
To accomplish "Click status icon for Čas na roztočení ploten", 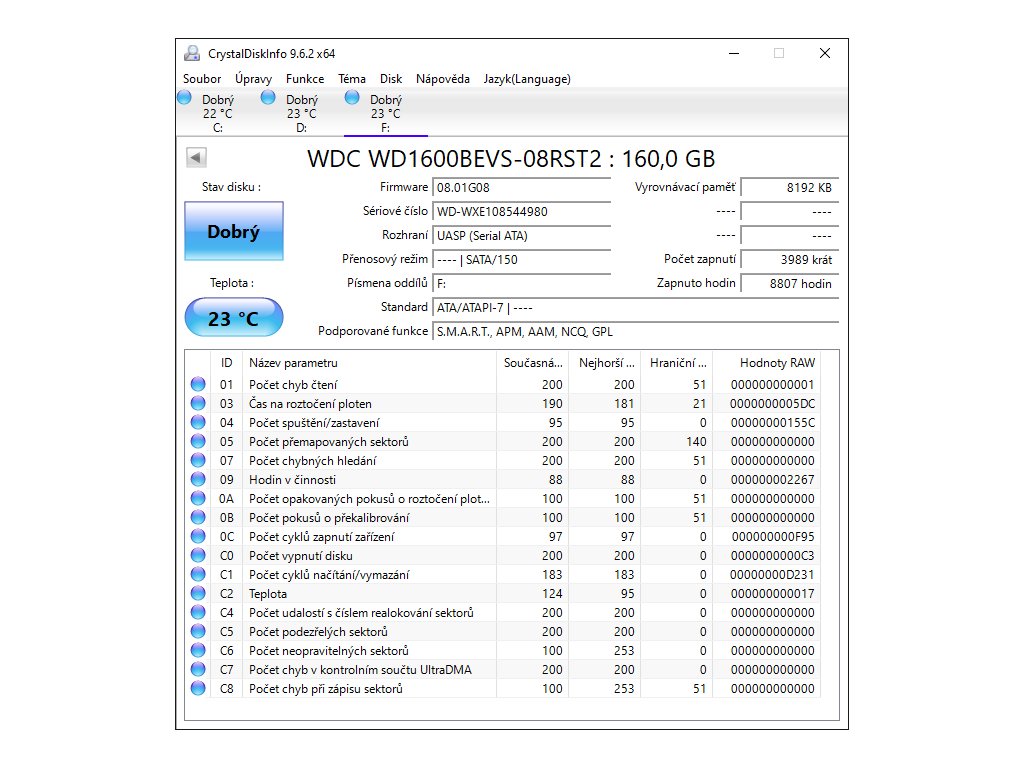I will pos(198,403).
